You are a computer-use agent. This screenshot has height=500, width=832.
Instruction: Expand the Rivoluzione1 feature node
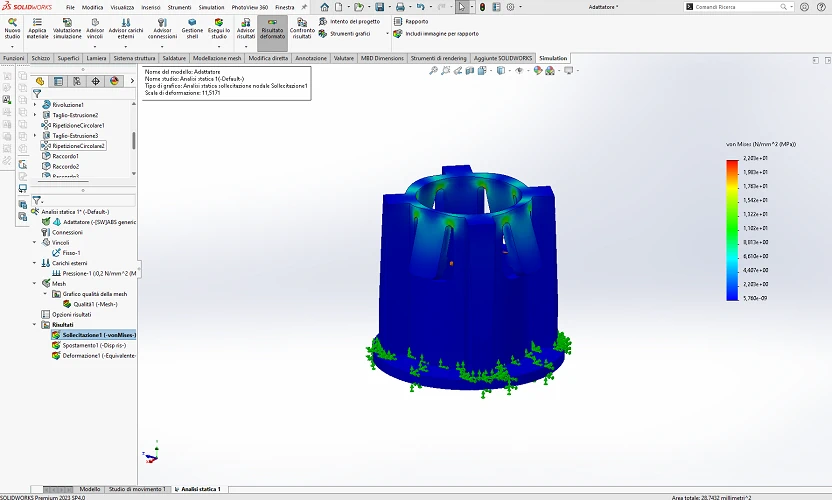click(35, 105)
